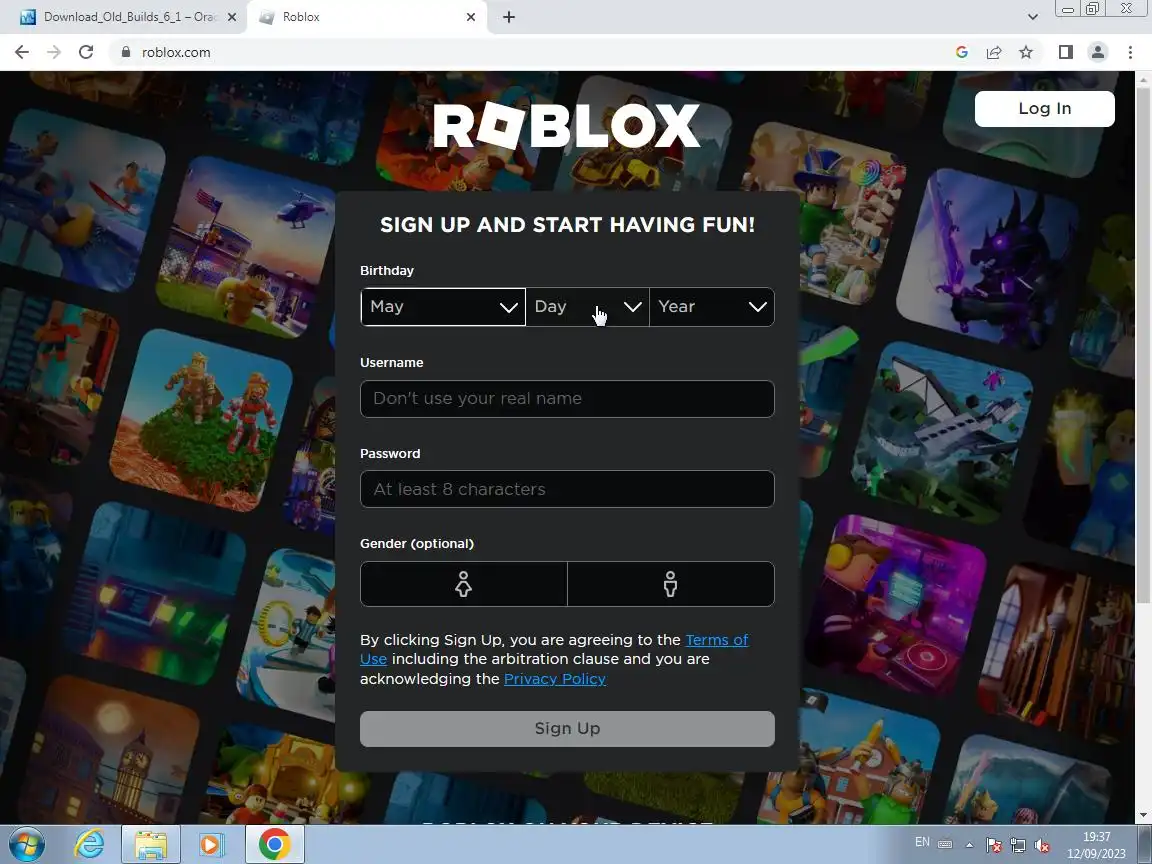Click the sign up heading text

point(567,225)
